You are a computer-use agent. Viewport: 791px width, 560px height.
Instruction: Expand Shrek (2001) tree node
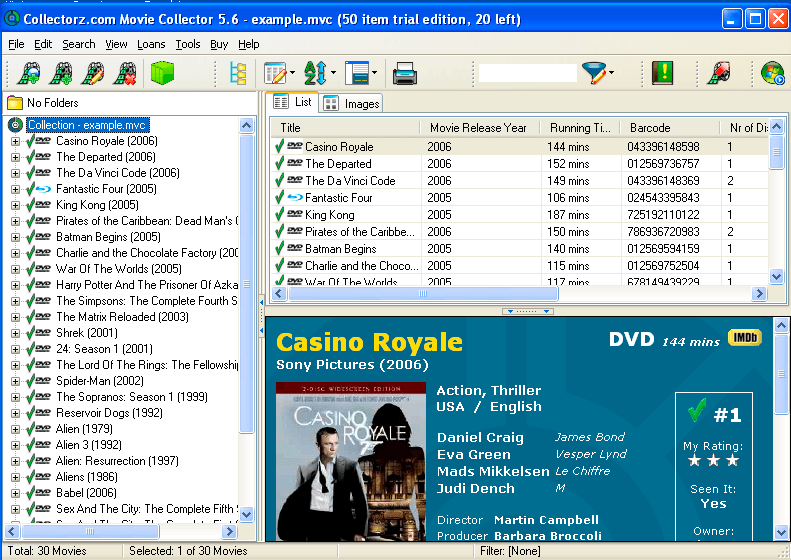(x=15, y=333)
